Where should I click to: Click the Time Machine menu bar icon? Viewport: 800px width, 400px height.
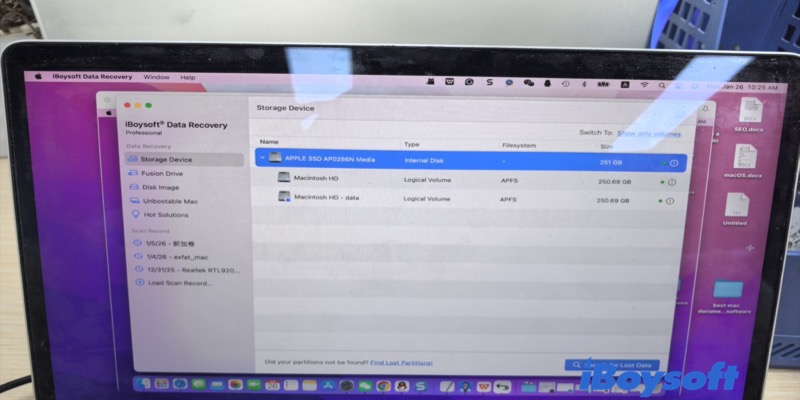pos(566,83)
